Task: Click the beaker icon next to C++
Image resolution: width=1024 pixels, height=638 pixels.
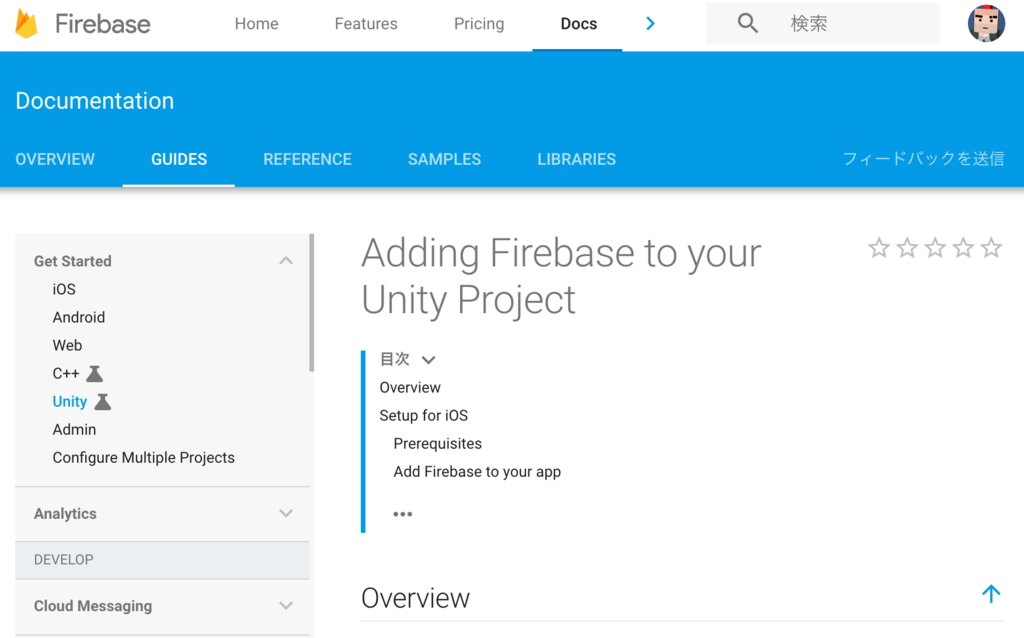Action: (95, 374)
